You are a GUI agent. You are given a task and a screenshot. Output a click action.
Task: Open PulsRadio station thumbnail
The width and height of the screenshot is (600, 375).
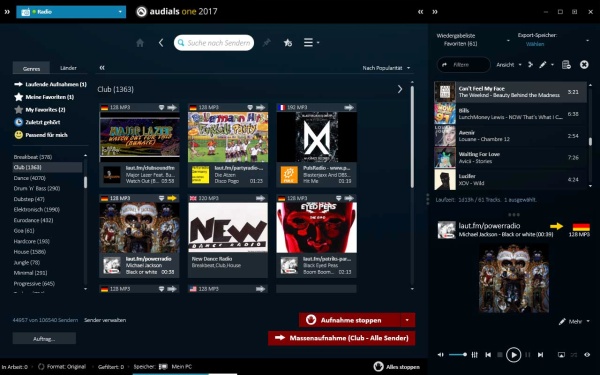(316, 137)
